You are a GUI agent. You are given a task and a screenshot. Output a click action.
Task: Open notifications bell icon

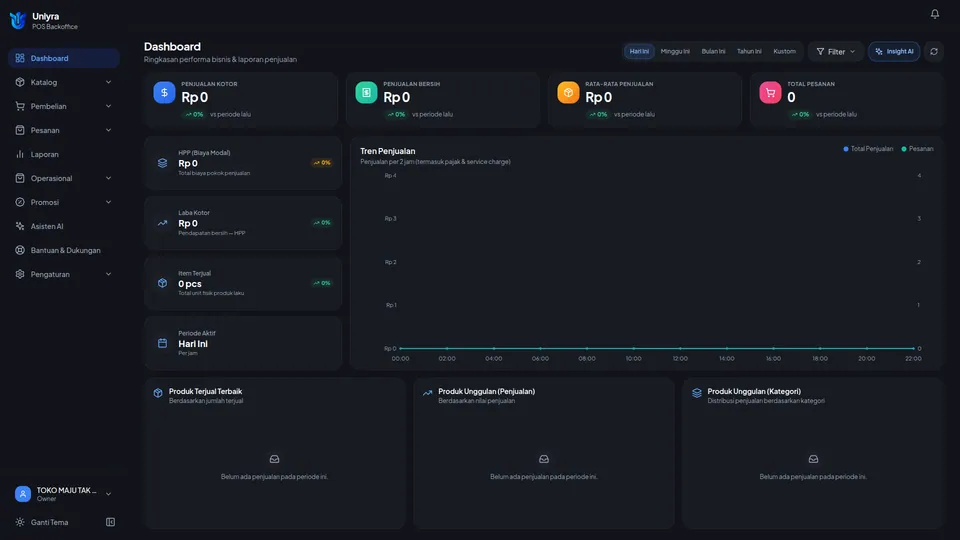tap(934, 13)
